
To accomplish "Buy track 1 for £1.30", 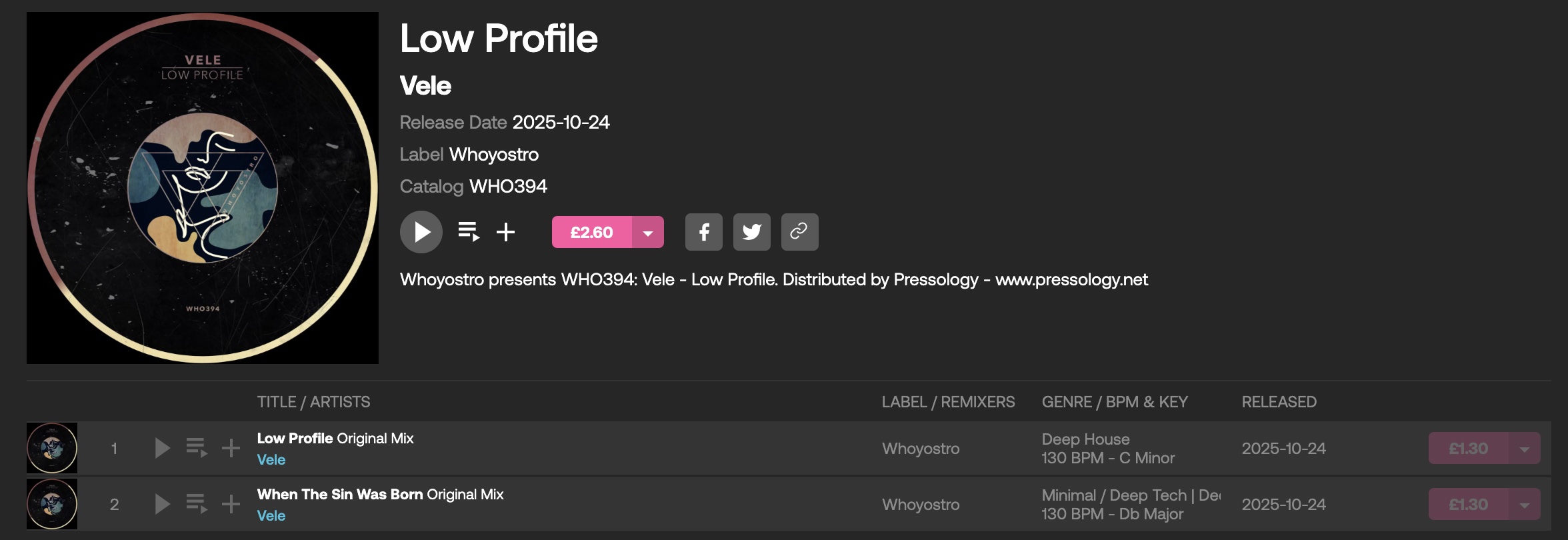I will [1468, 449].
